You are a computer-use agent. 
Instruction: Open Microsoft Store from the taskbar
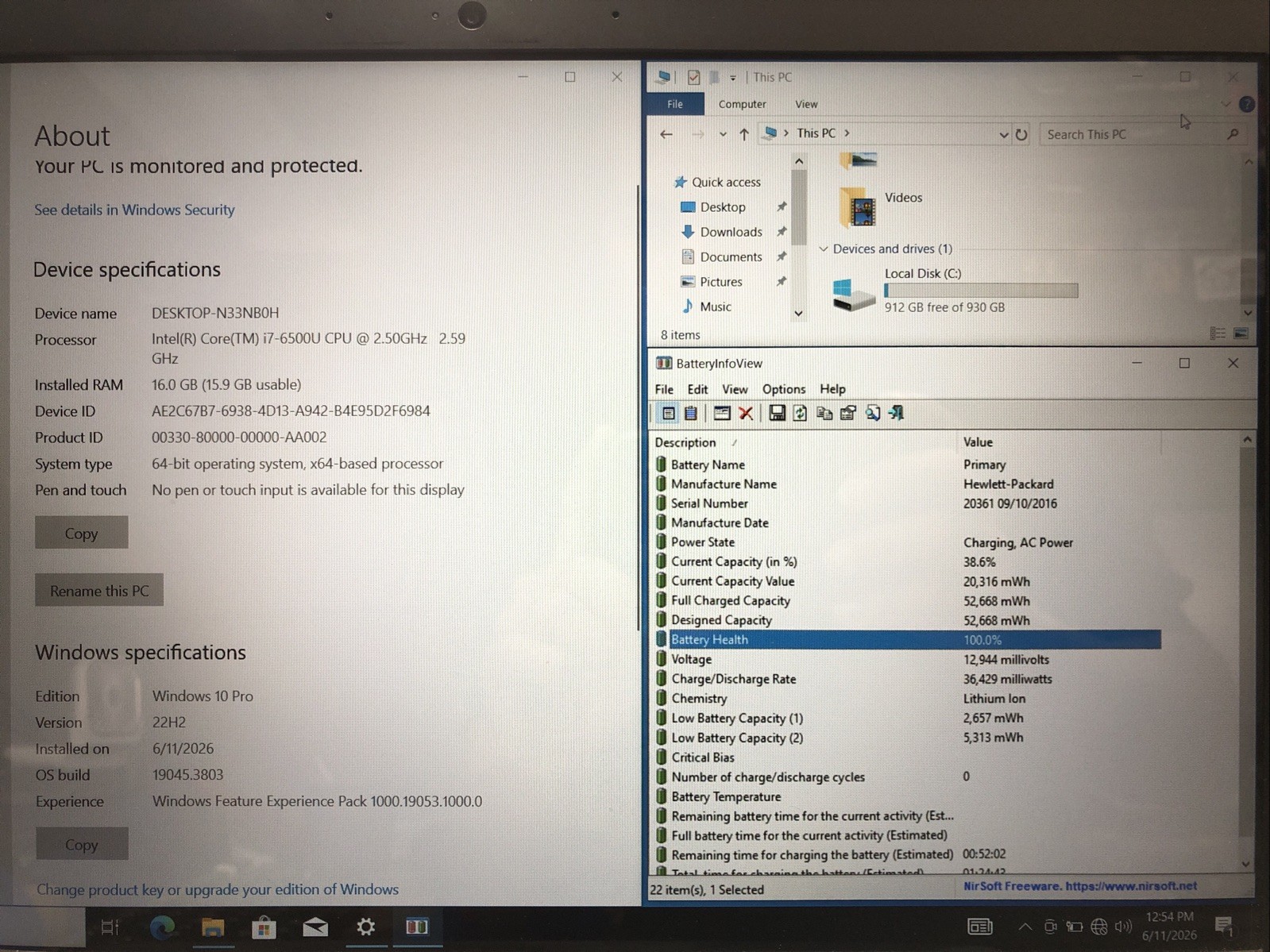tap(264, 927)
